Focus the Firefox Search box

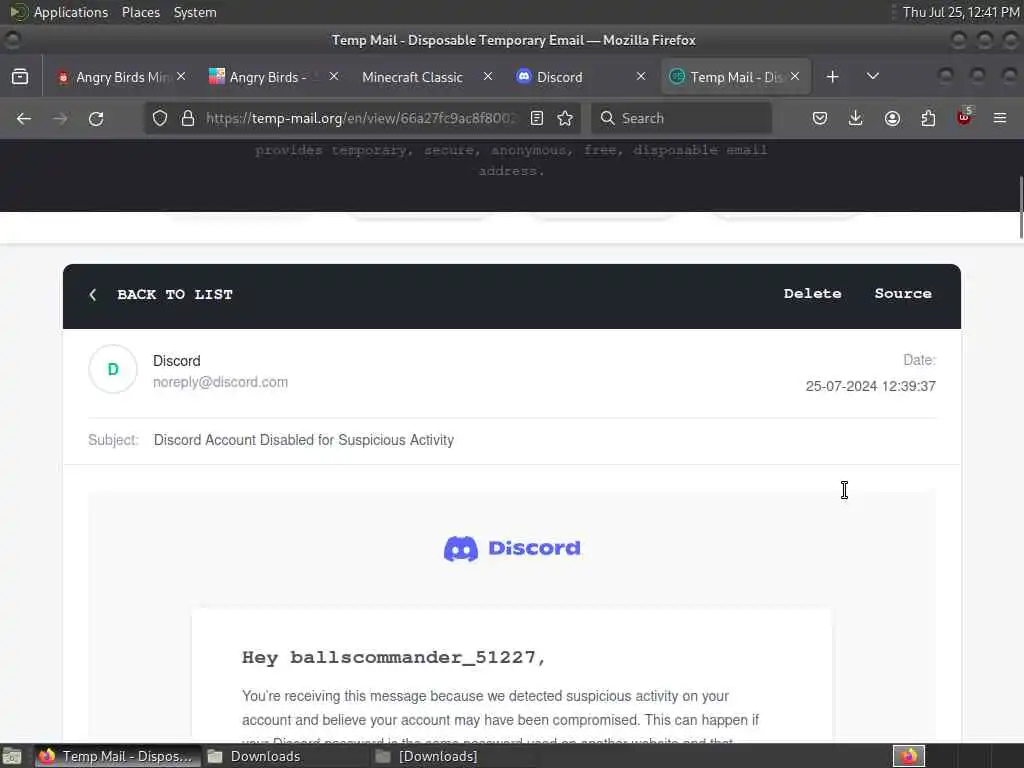(x=681, y=118)
